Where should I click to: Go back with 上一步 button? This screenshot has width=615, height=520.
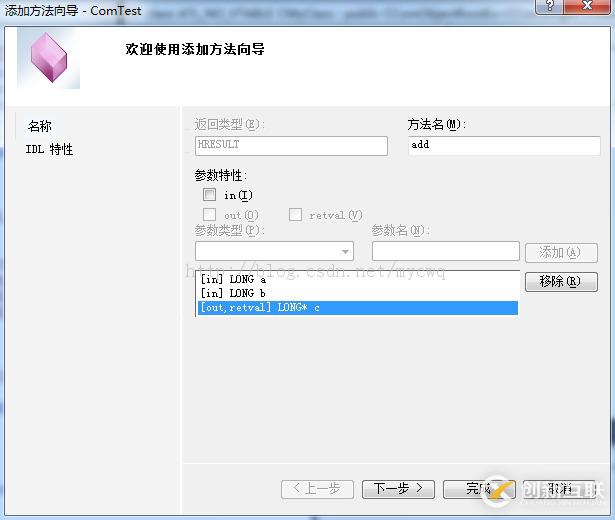[x=317, y=489]
